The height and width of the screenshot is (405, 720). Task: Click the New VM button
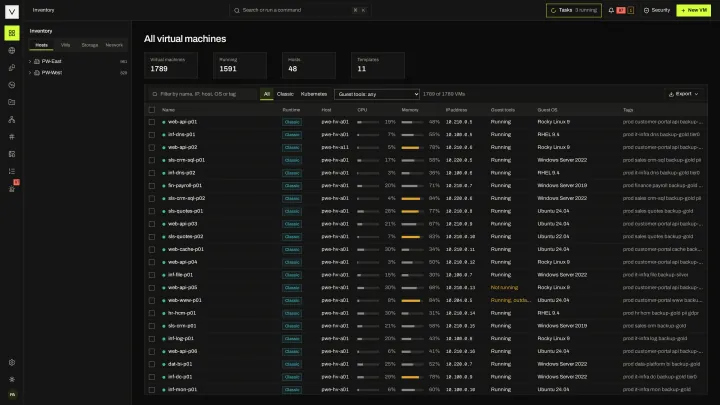693,10
